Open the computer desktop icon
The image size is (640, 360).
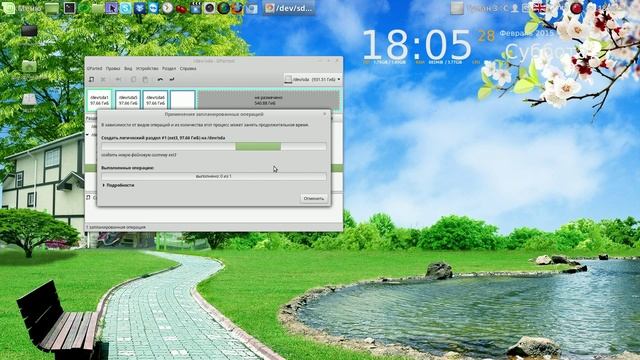(x=29, y=31)
